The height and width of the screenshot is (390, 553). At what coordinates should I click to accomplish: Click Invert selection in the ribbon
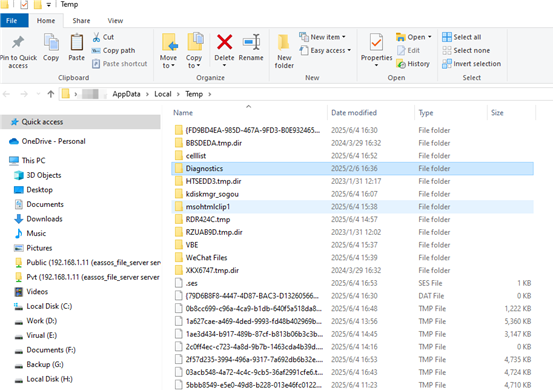click(x=472, y=64)
